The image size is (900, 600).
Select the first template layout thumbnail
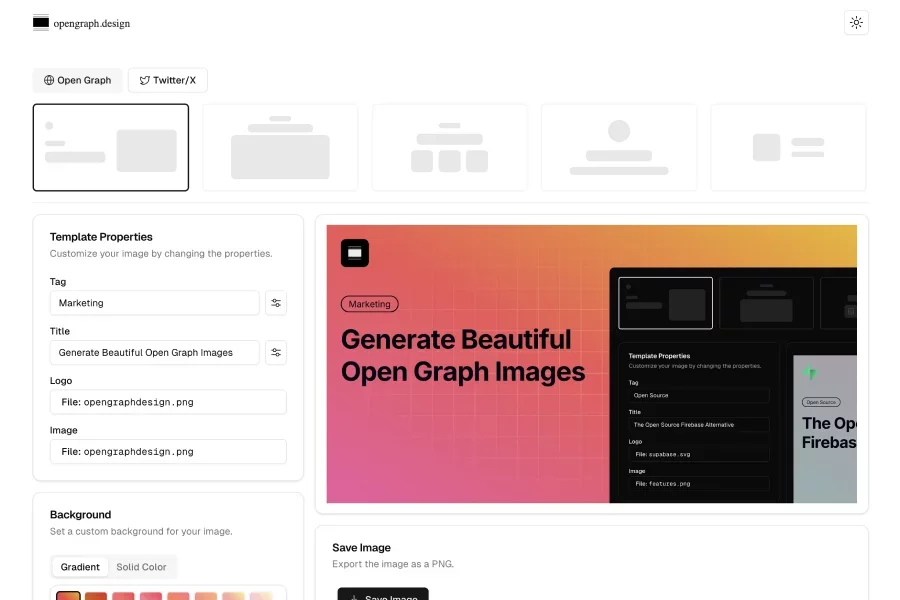pyautogui.click(x=111, y=146)
